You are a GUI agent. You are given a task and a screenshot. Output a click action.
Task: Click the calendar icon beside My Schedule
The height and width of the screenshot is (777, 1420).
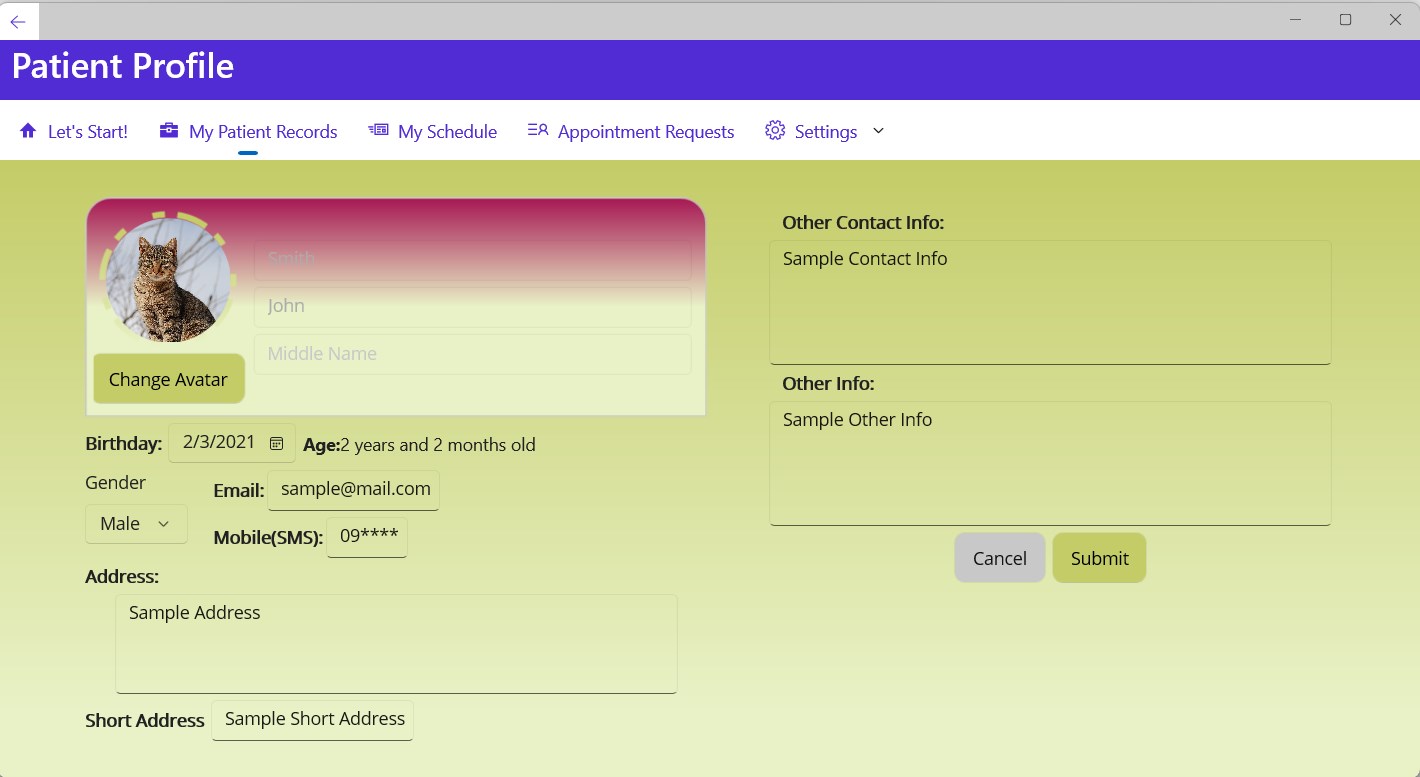tap(377, 129)
